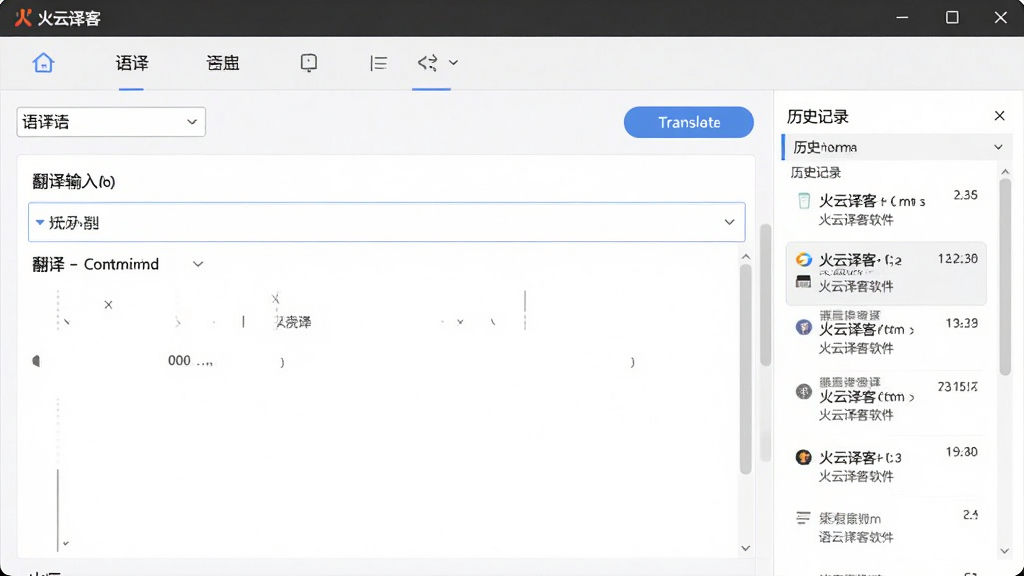
Task: Click the purple round icon on the 13:39 entry
Action: pyautogui.click(x=804, y=327)
